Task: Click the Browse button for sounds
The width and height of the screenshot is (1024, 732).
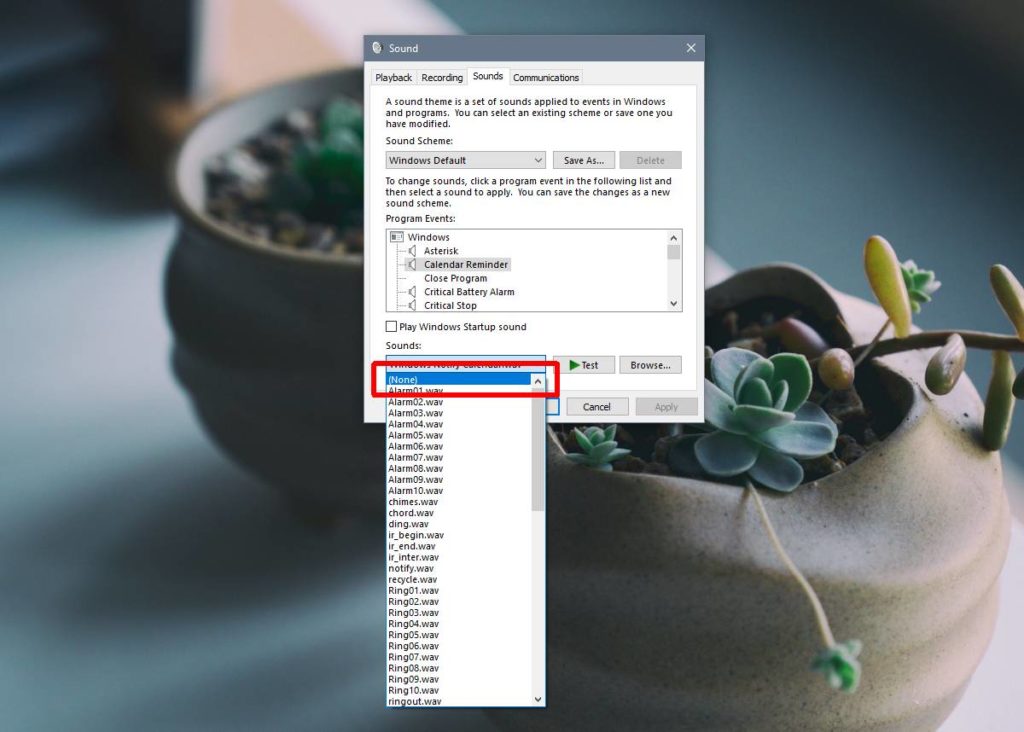Action: [x=650, y=365]
